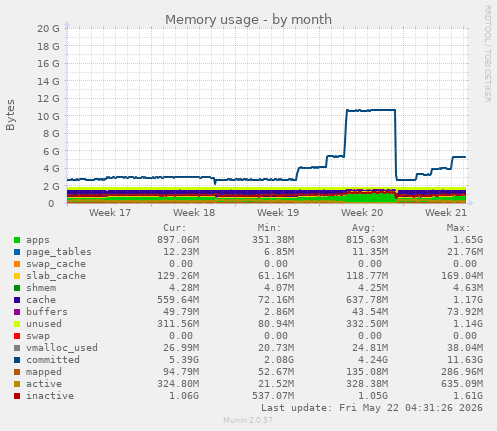This screenshot has width=497, height=431.
Task: Click the 'inactive' legend label
Action: (x=50, y=396)
